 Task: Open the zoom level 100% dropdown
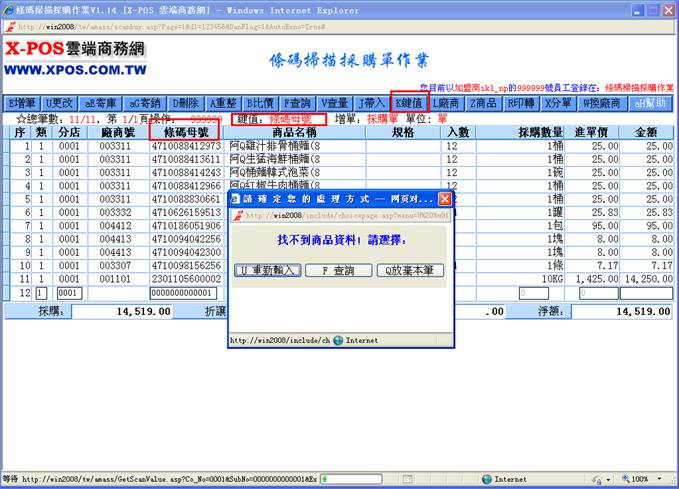[643, 479]
